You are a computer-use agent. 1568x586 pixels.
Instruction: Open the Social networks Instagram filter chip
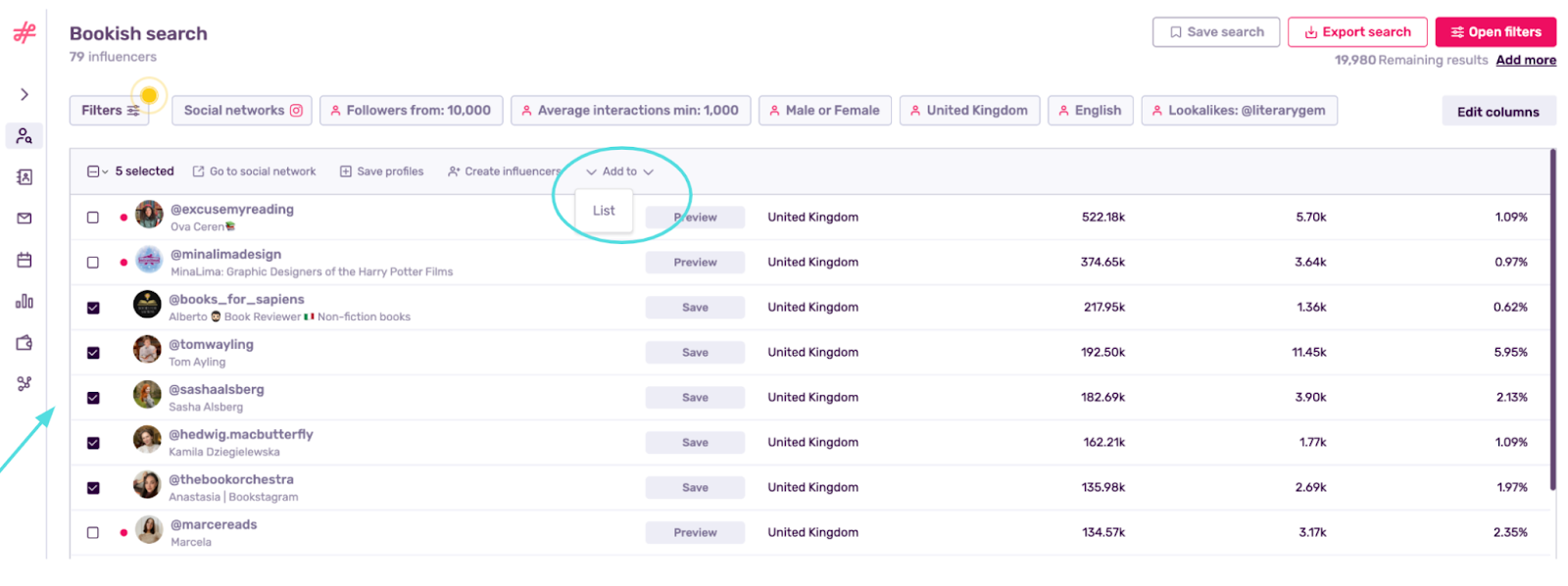pos(242,111)
